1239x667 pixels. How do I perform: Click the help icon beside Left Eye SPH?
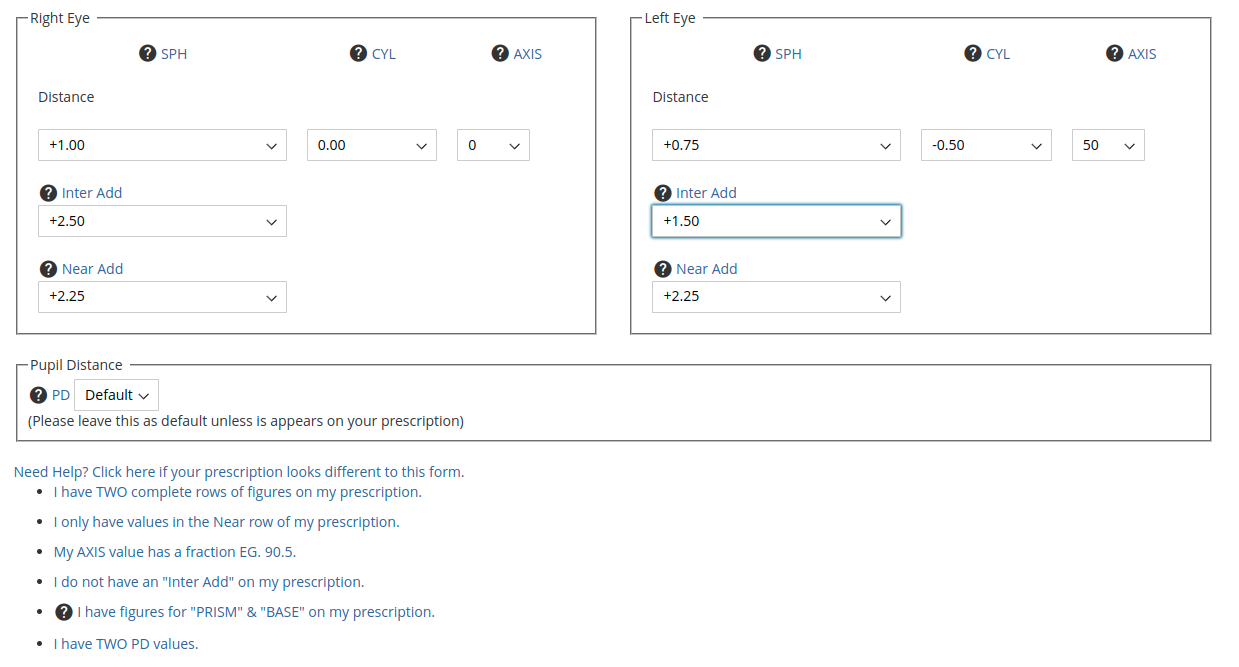click(x=762, y=53)
